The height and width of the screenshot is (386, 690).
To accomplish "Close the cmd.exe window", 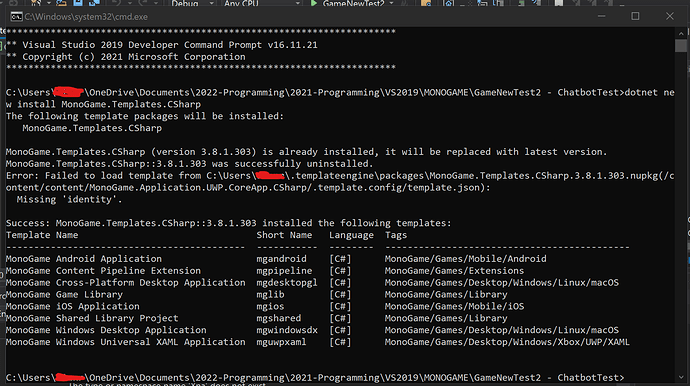I will (670, 16).
